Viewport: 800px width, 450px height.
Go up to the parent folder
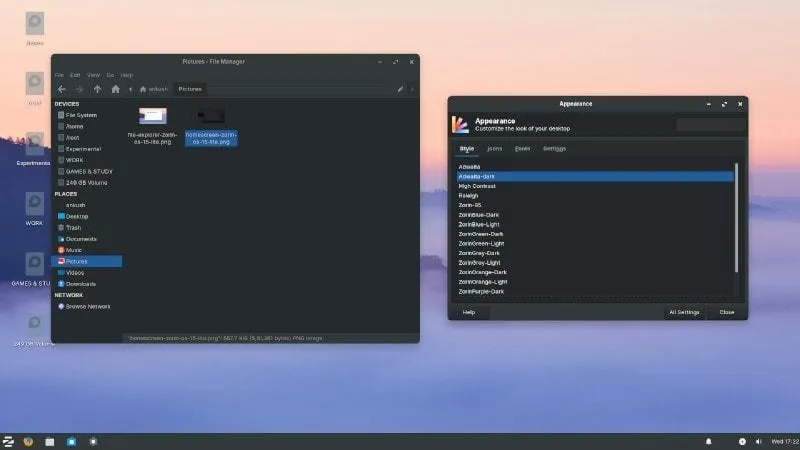pyautogui.click(x=97, y=89)
